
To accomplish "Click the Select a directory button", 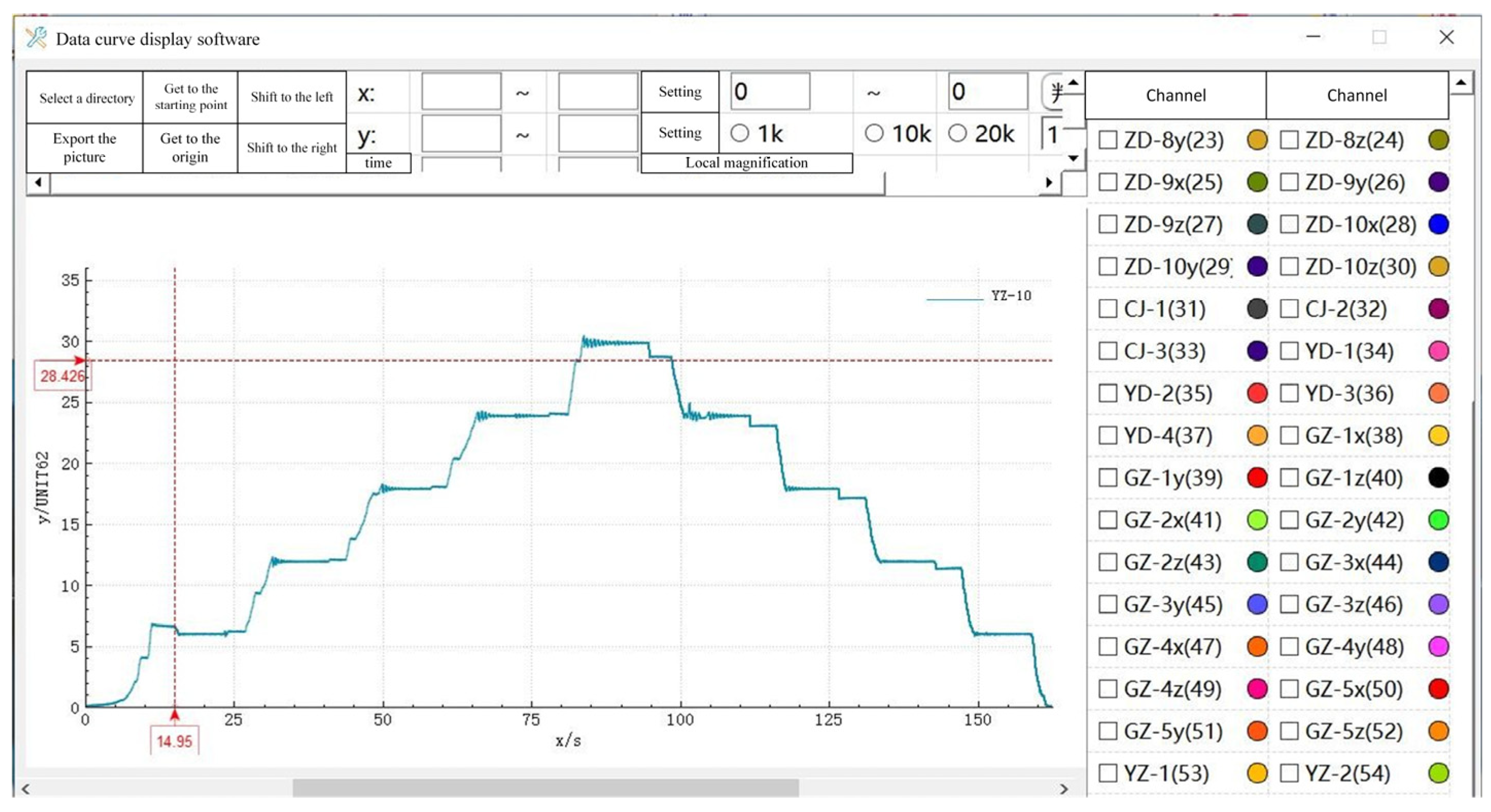I will pyautogui.click(x=85, y=97).
